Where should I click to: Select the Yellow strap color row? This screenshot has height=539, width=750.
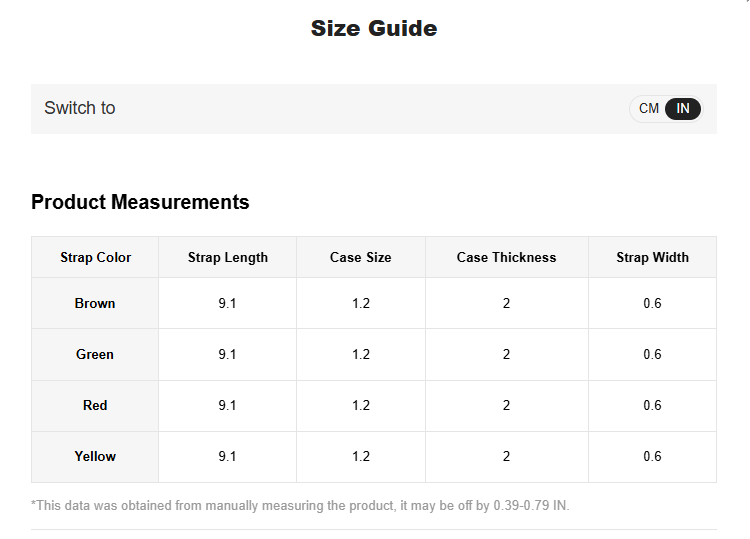pyautogui.click(x=95, y=456)
